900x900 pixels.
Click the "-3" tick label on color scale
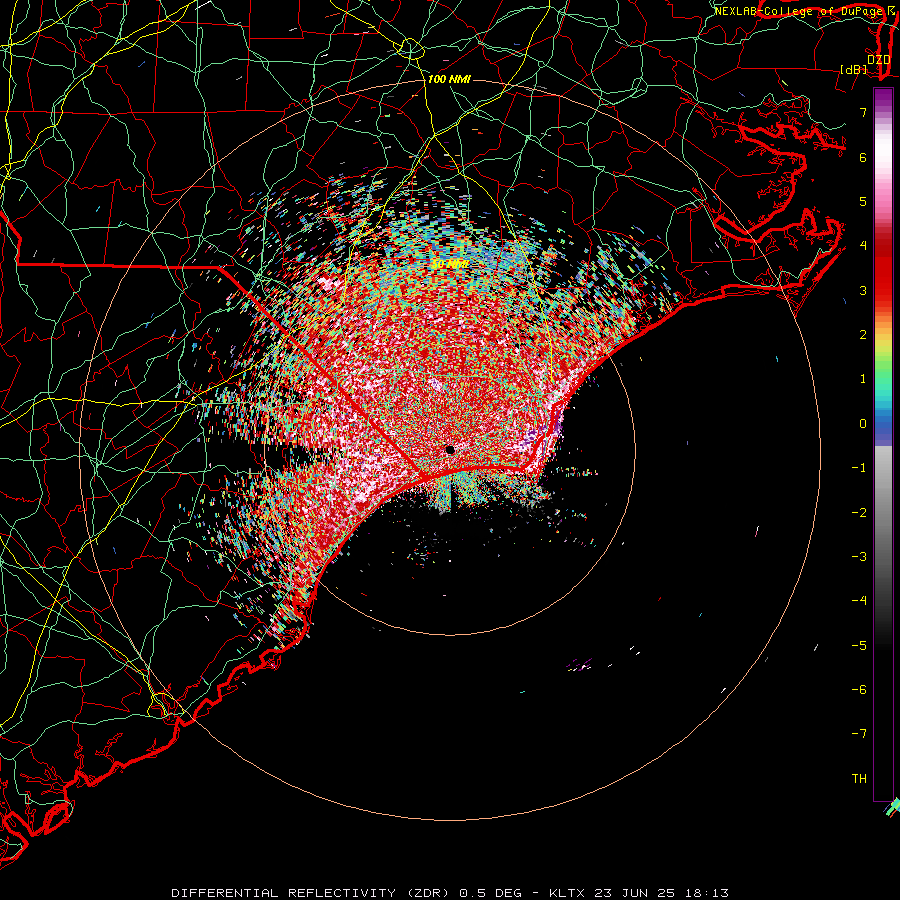[859, 557]
